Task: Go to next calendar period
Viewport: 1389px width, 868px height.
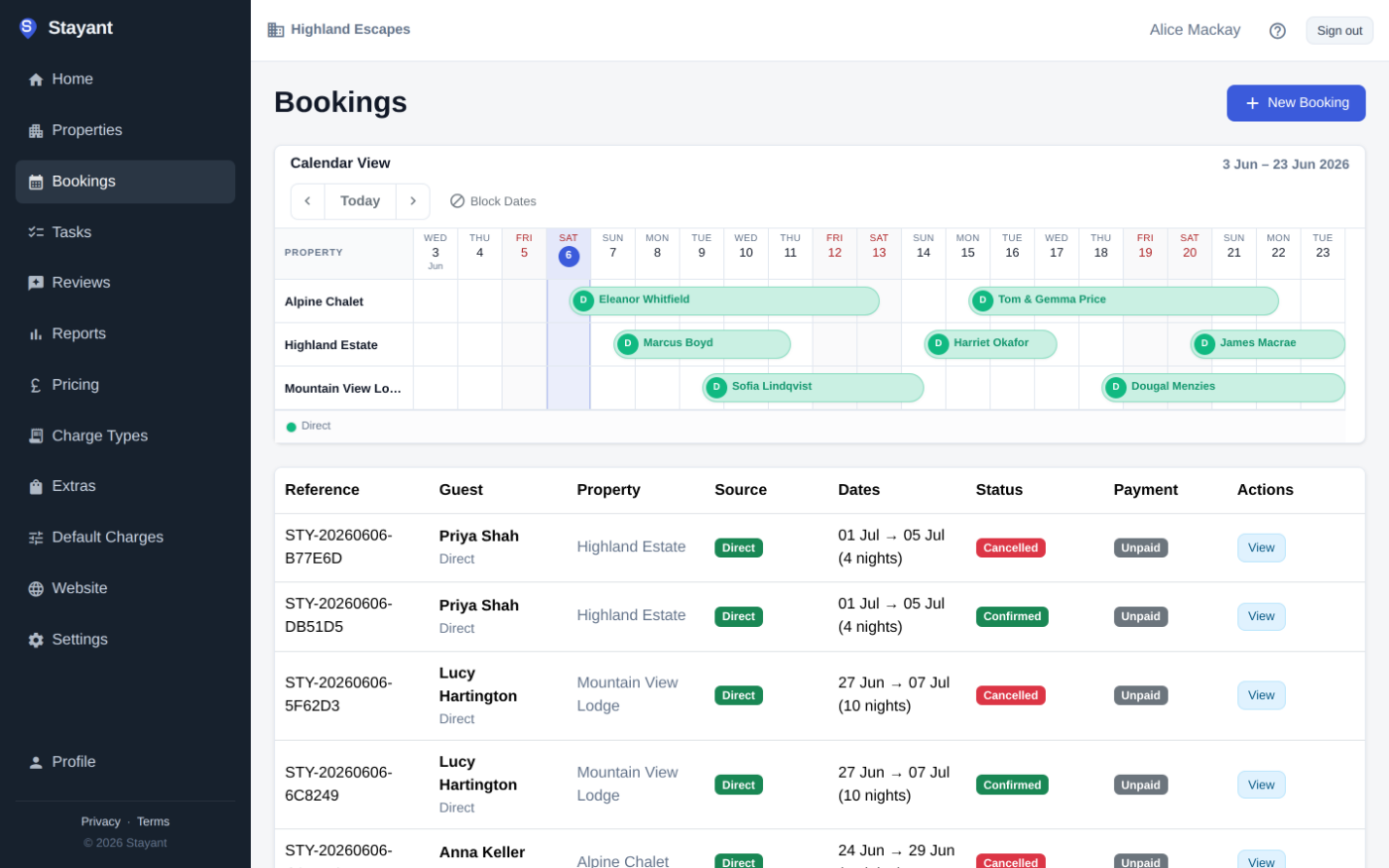Action: coord(413,201)
